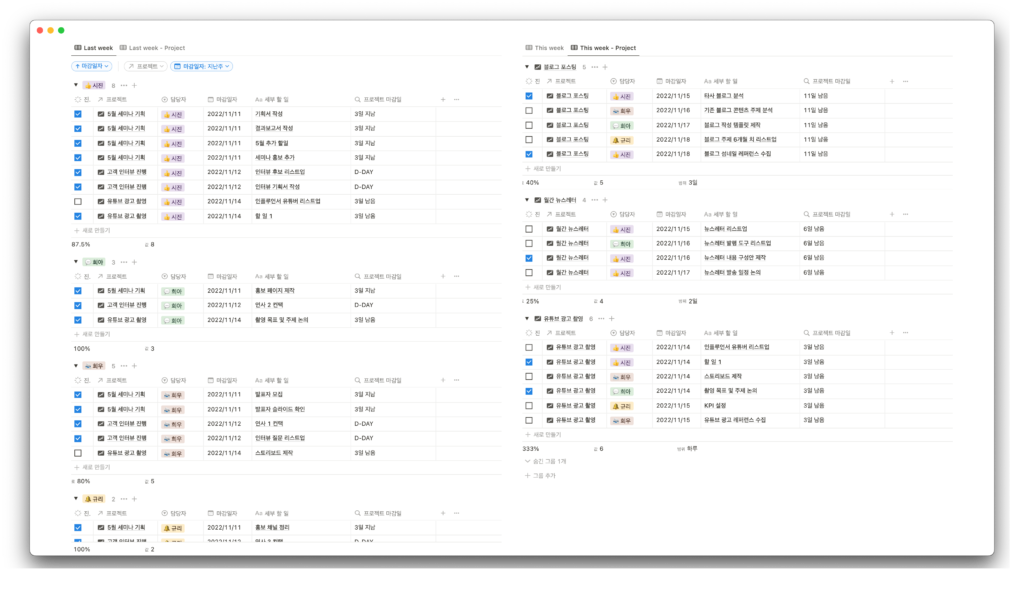
Task: Switch to the This week tab
Action: 544,48
